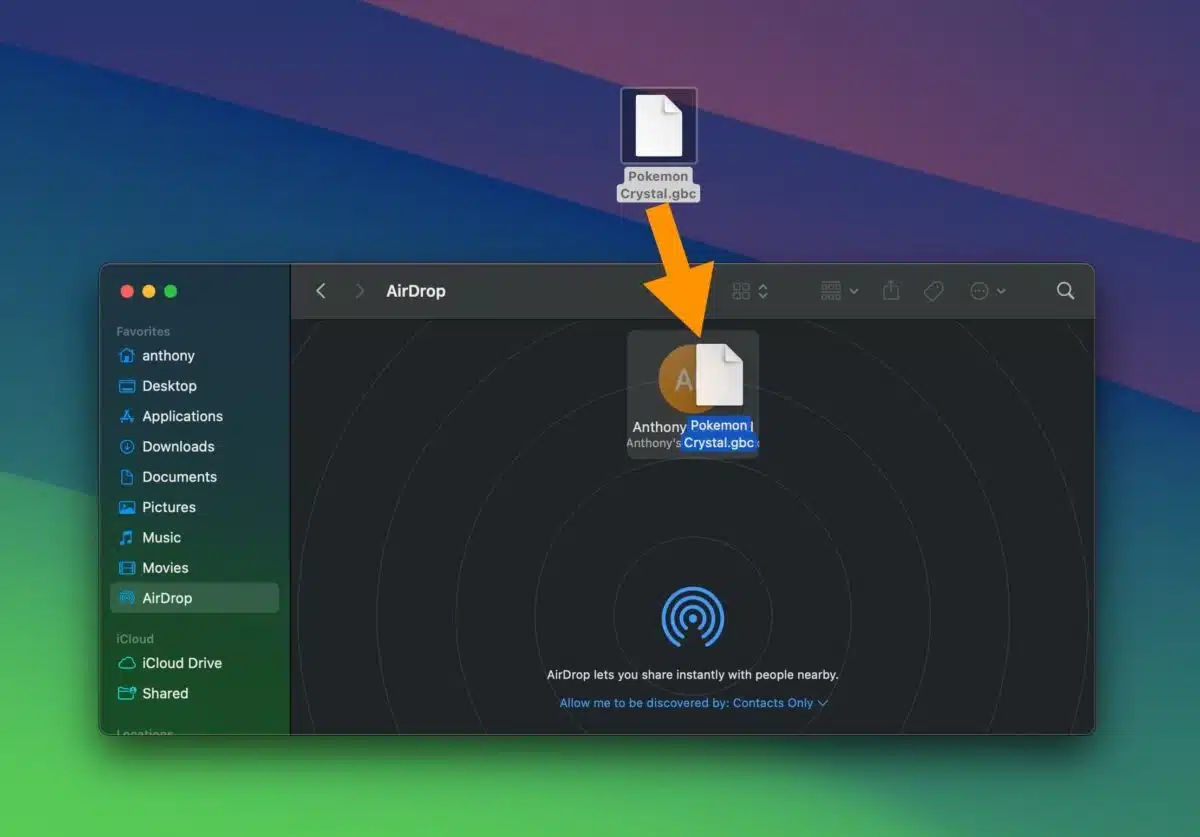Click the back navigation arrow in Finder
The height and width of the screenshot is (837, 1200).
point(321,291)
